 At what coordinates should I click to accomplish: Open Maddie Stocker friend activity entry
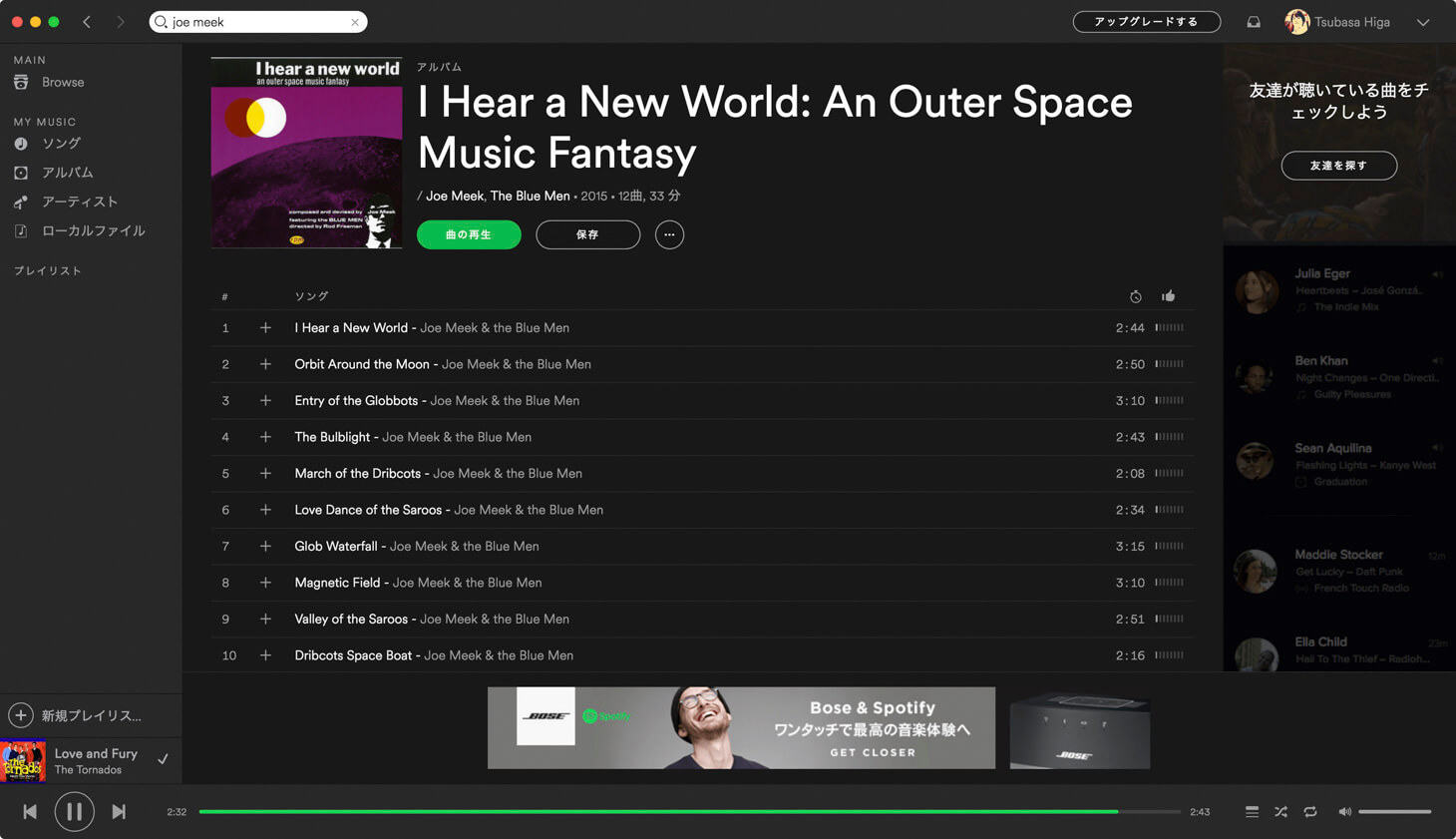point(1339,572)
